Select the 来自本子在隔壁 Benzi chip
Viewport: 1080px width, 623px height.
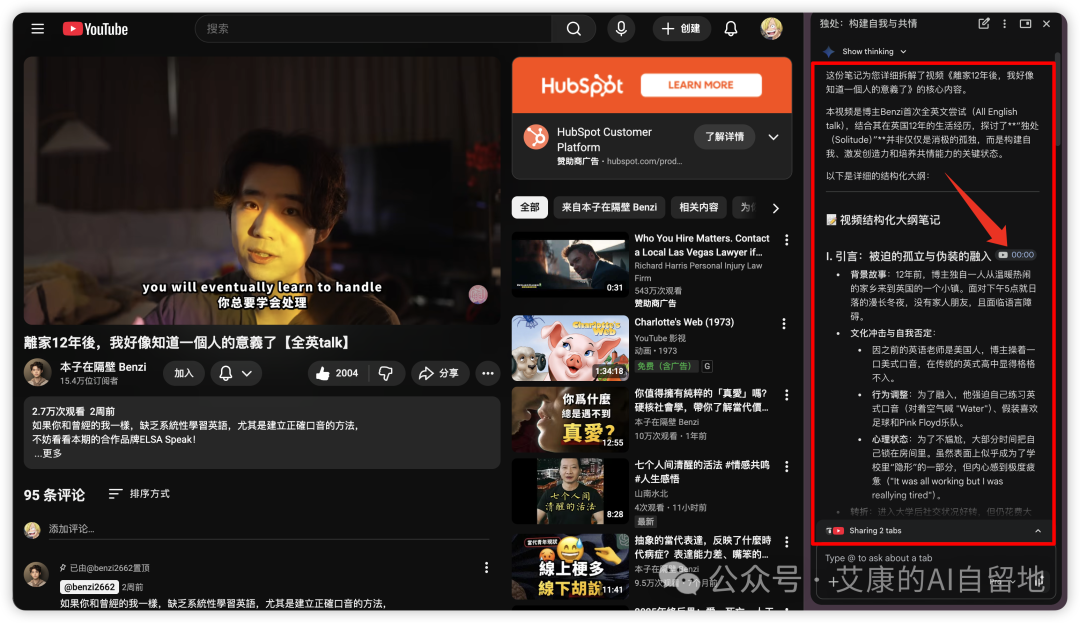pos(609,207)
